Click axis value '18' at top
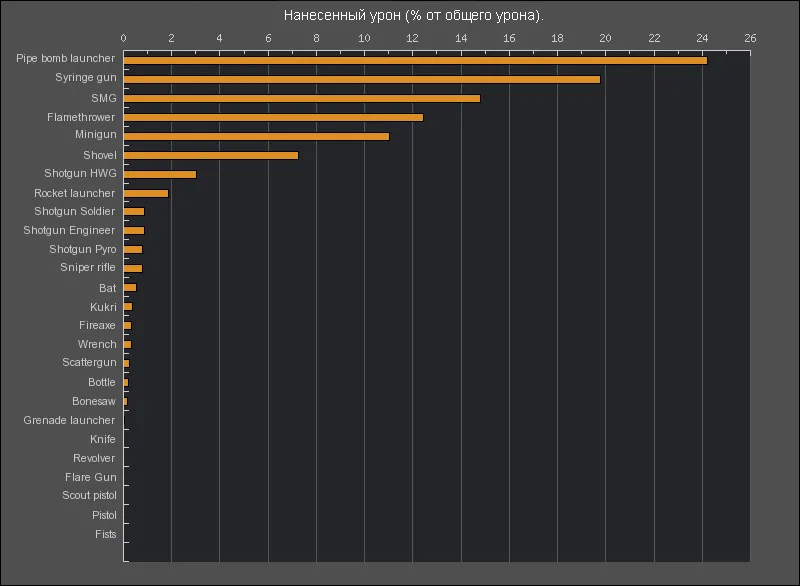Screen dimensions: 800x586 (x=557, y=38)
